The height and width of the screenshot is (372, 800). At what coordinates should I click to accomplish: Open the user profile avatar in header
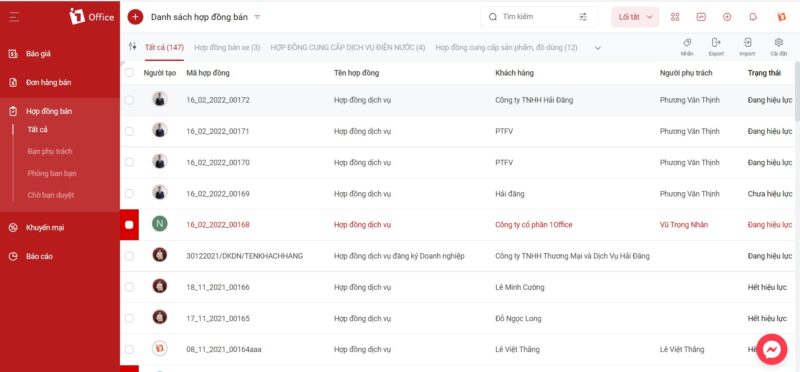click(781, 17)
